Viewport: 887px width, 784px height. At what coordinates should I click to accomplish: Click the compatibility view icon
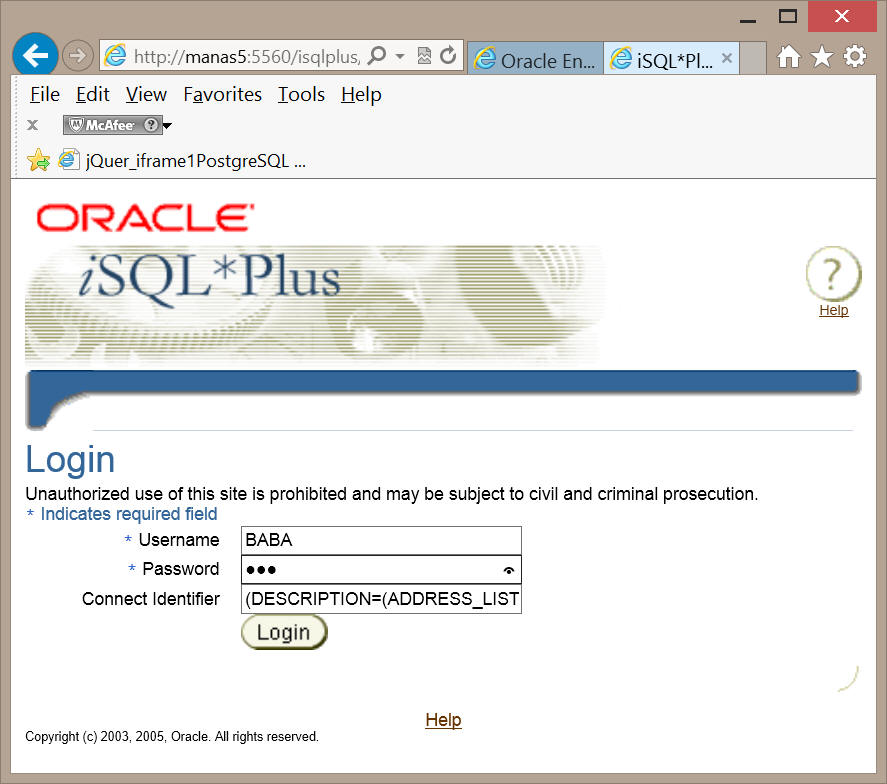coord(424,55)
